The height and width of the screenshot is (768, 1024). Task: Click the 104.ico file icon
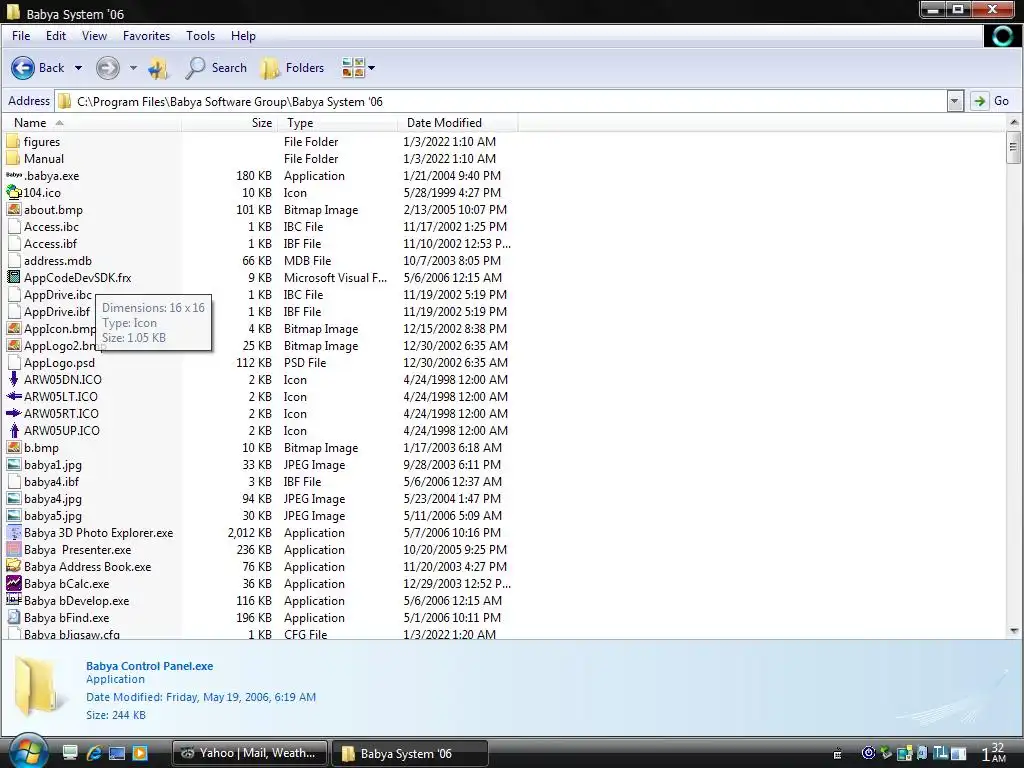pos(13,192)
